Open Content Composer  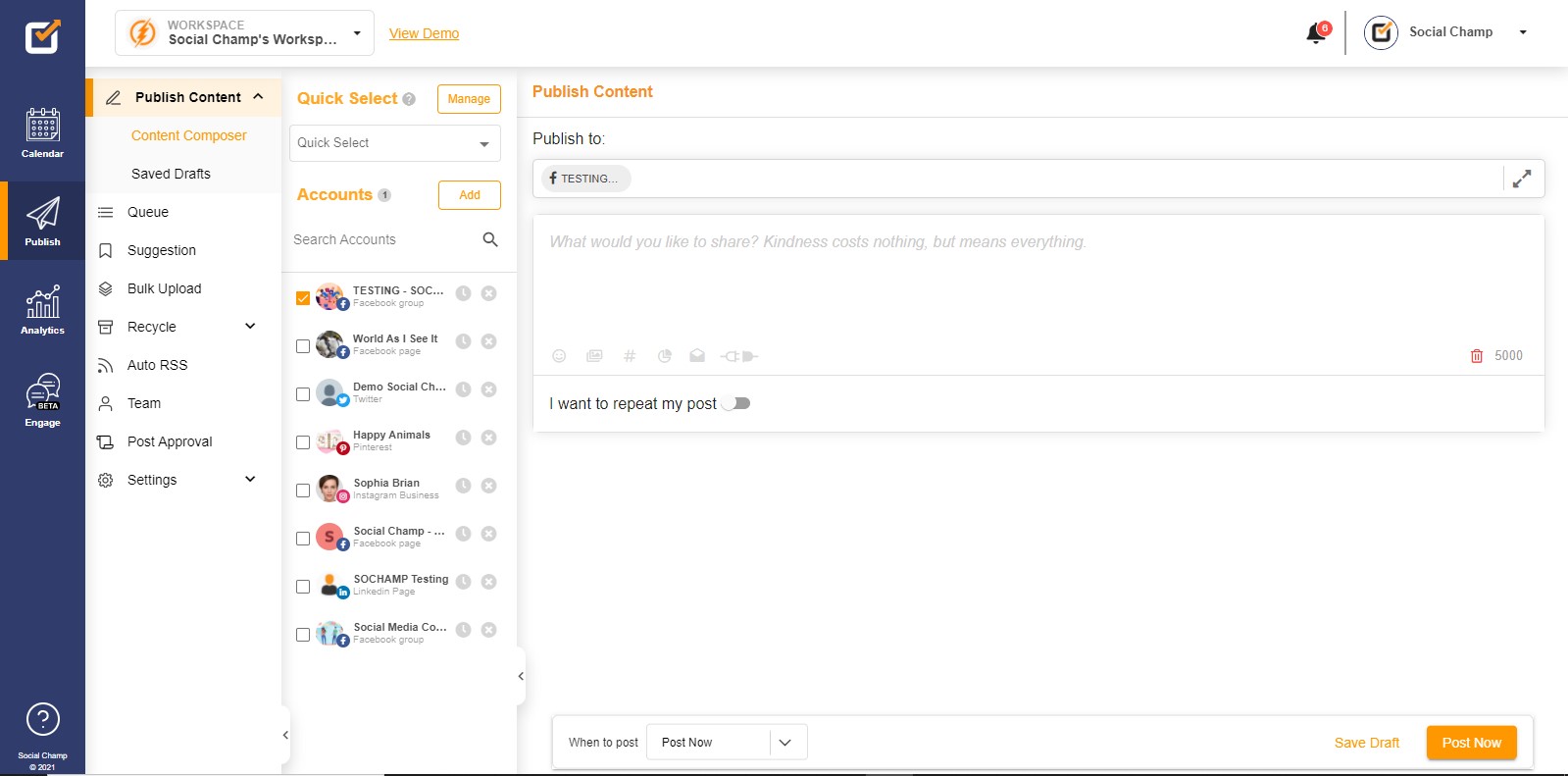(x=188, y=135)
